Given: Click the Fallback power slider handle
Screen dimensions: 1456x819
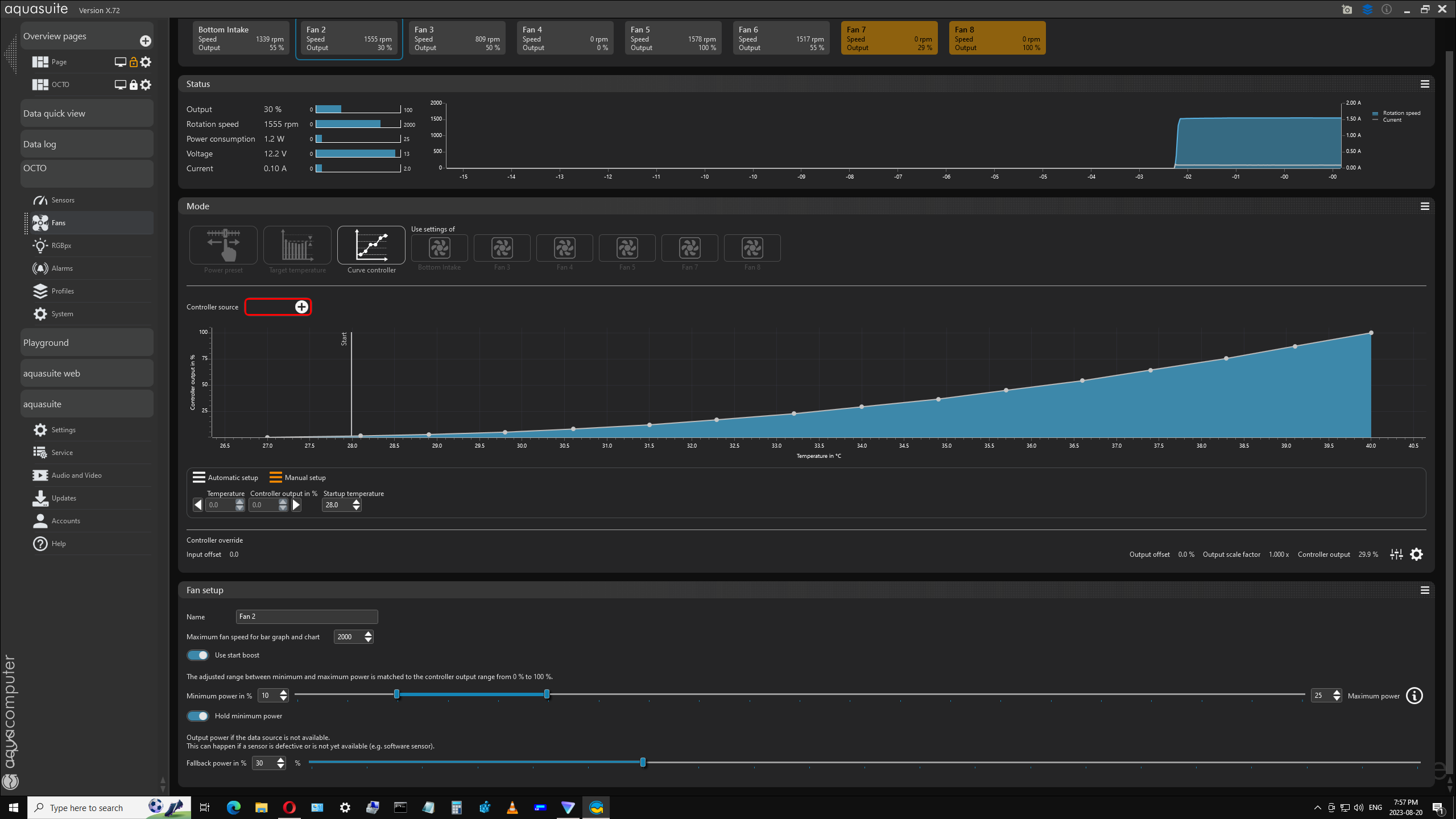Looking at the screenshot, I should 643,762.
